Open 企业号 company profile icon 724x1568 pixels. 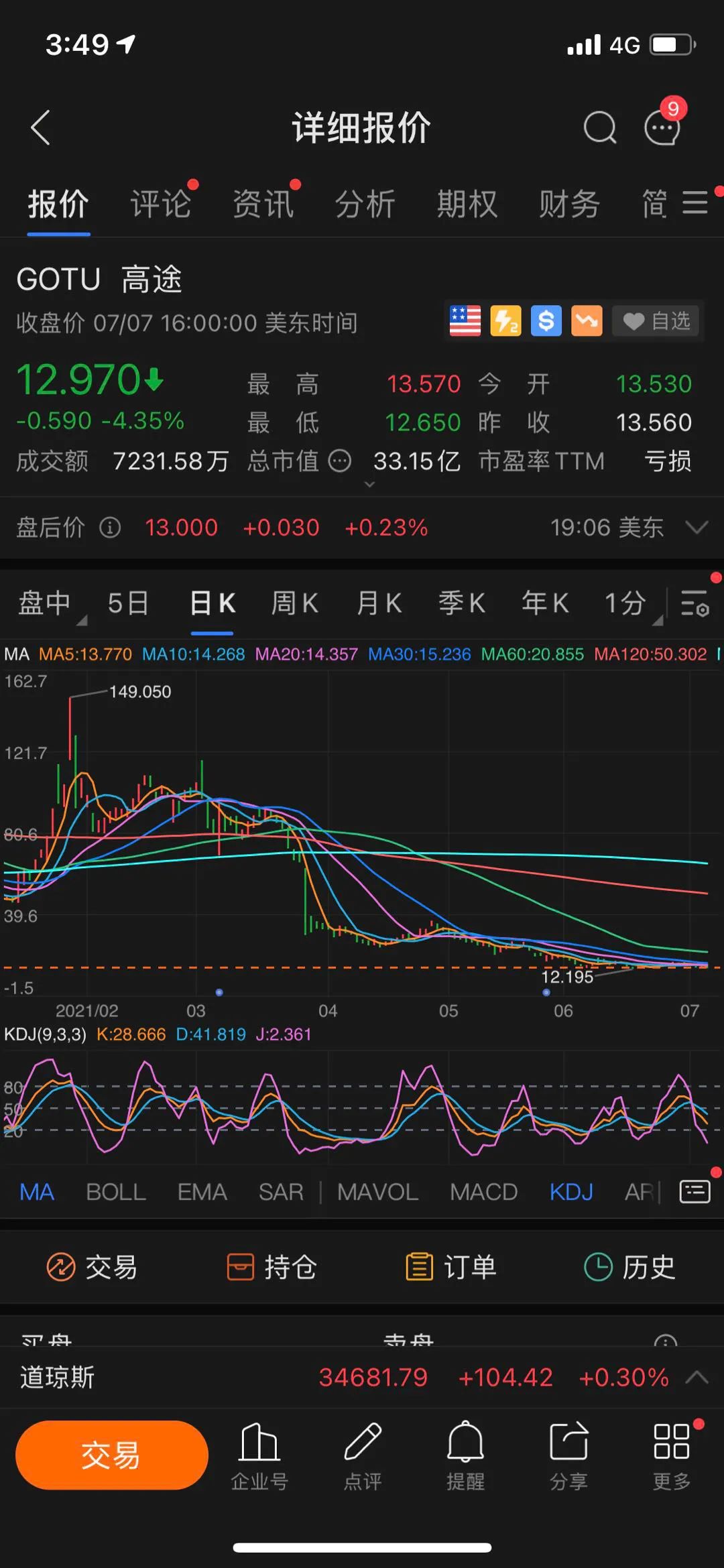click(259, 1457)
